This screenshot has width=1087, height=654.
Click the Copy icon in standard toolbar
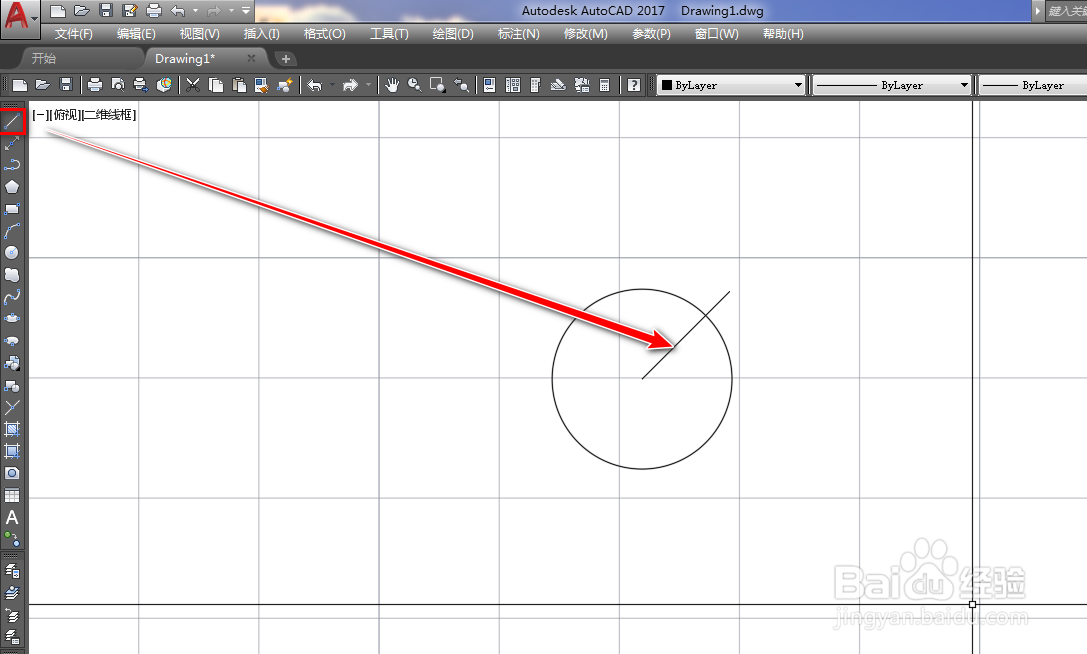click(216, 85)
